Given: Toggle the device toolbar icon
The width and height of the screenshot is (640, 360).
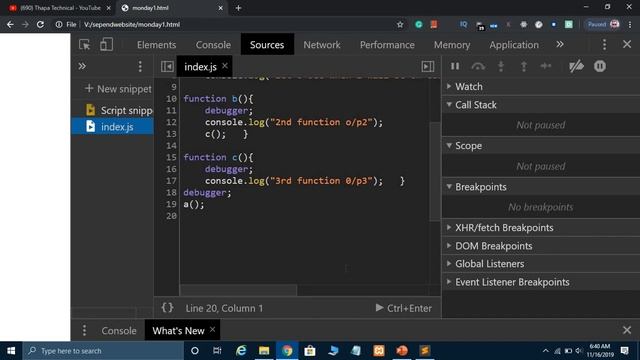Looking at the screenshot, I should coord(107,44).
